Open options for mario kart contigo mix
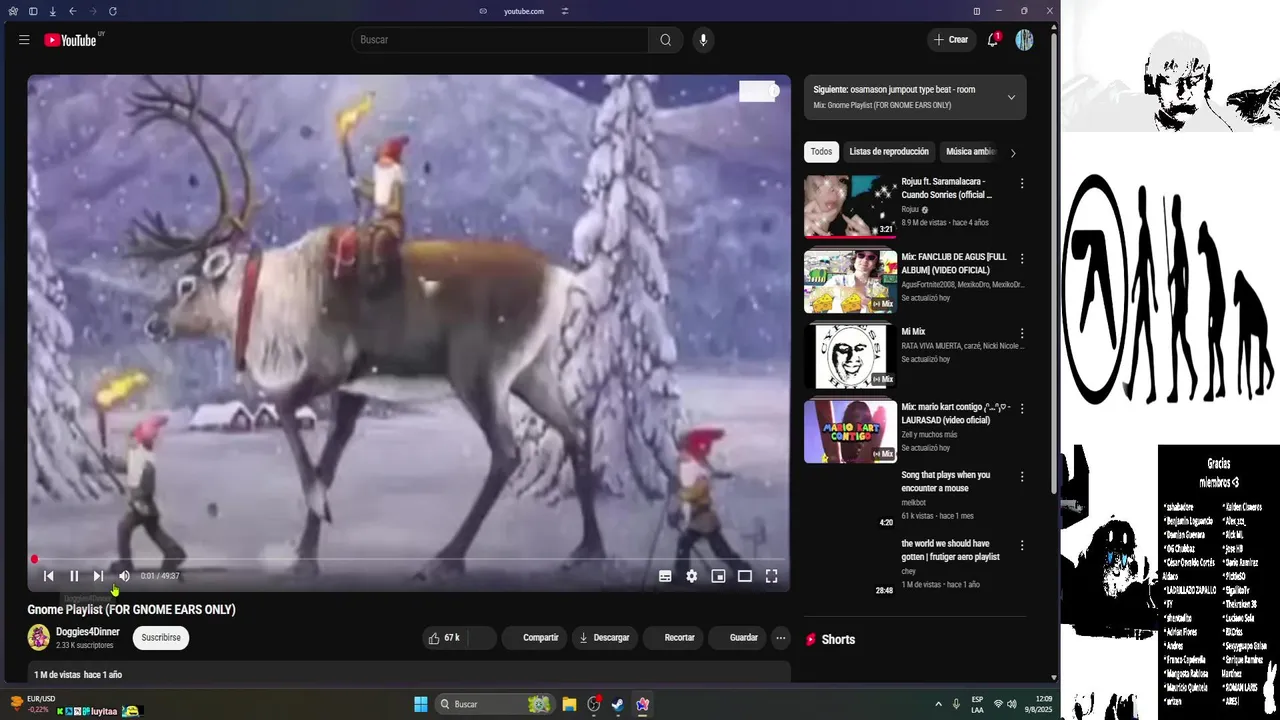Screen dimensions: 1280x720 click(x=1022, y=409)
